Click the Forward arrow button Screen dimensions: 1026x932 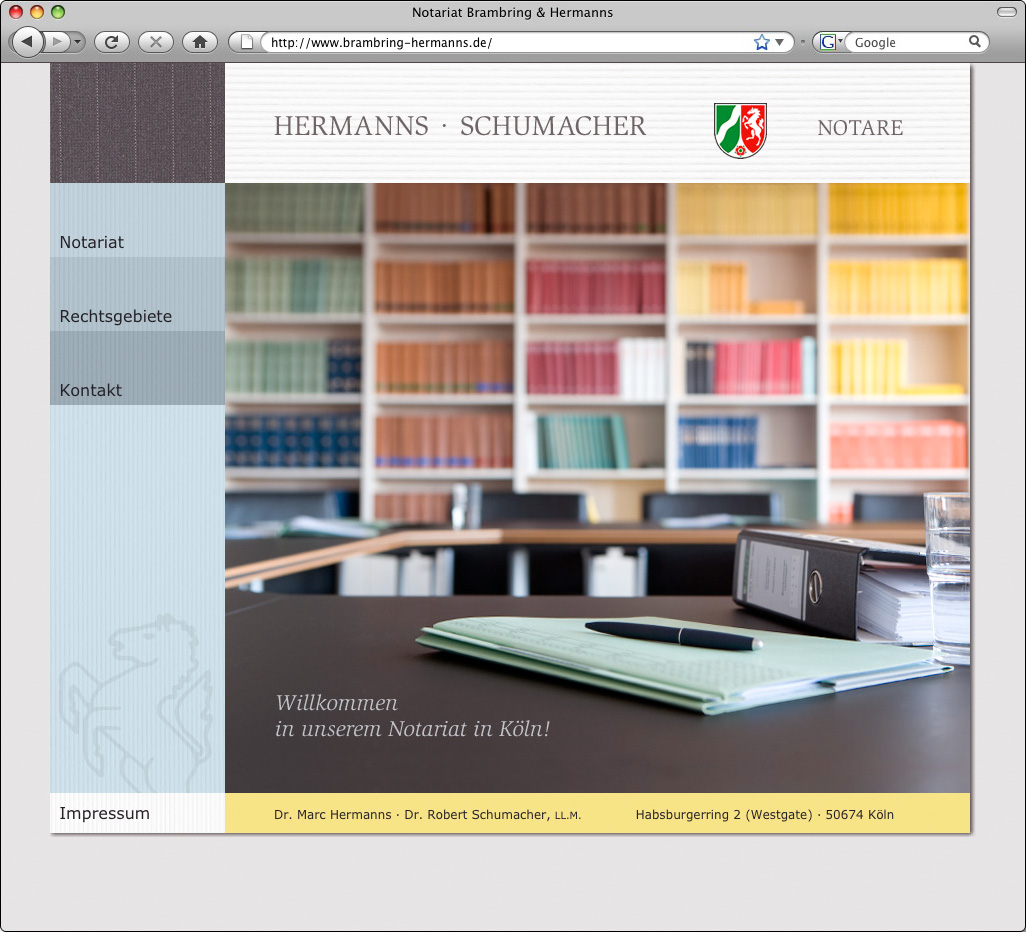pyautogui.click(x=57, y=41)
